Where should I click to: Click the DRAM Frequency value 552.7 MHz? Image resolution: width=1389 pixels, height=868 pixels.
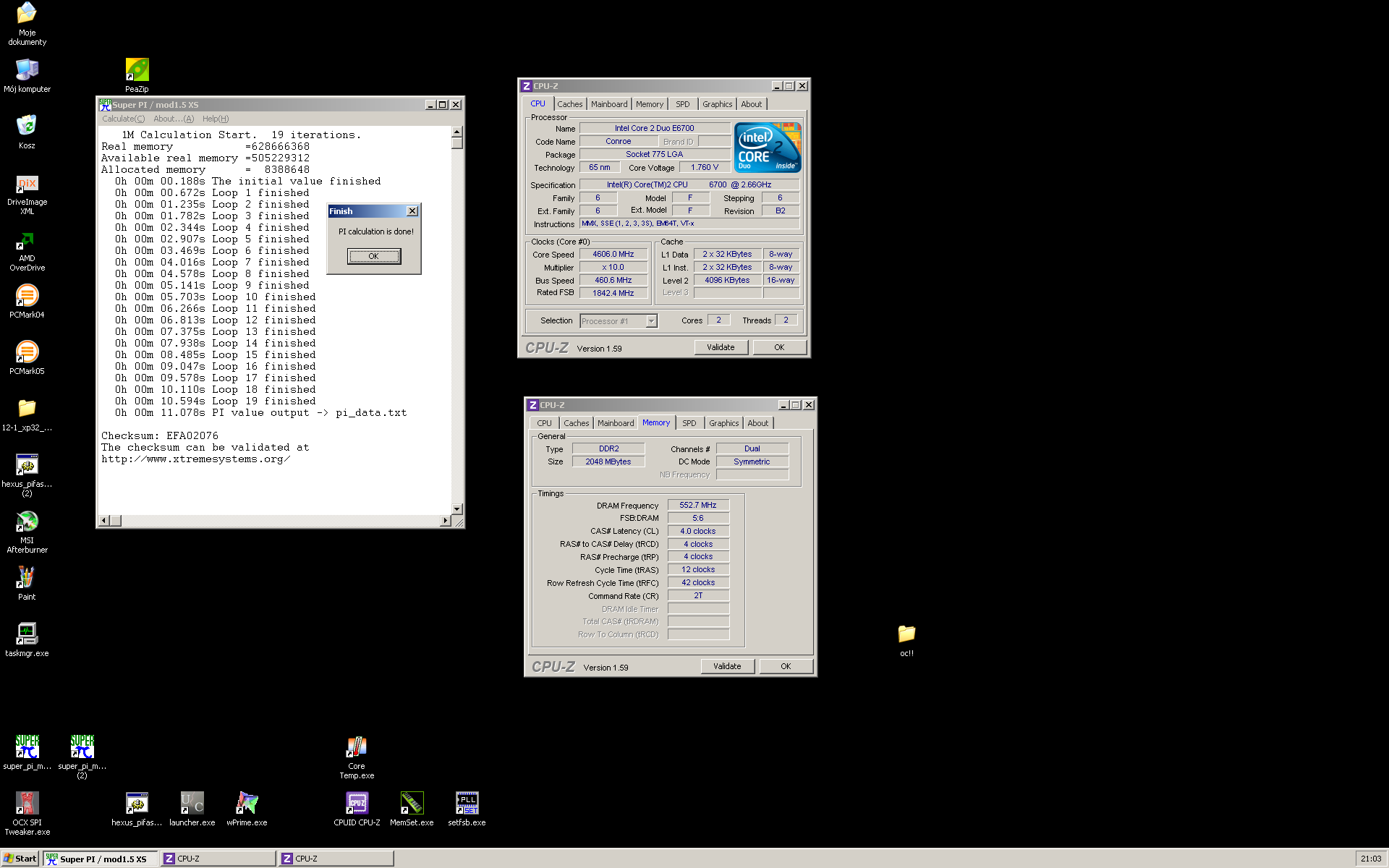[698, 505]
